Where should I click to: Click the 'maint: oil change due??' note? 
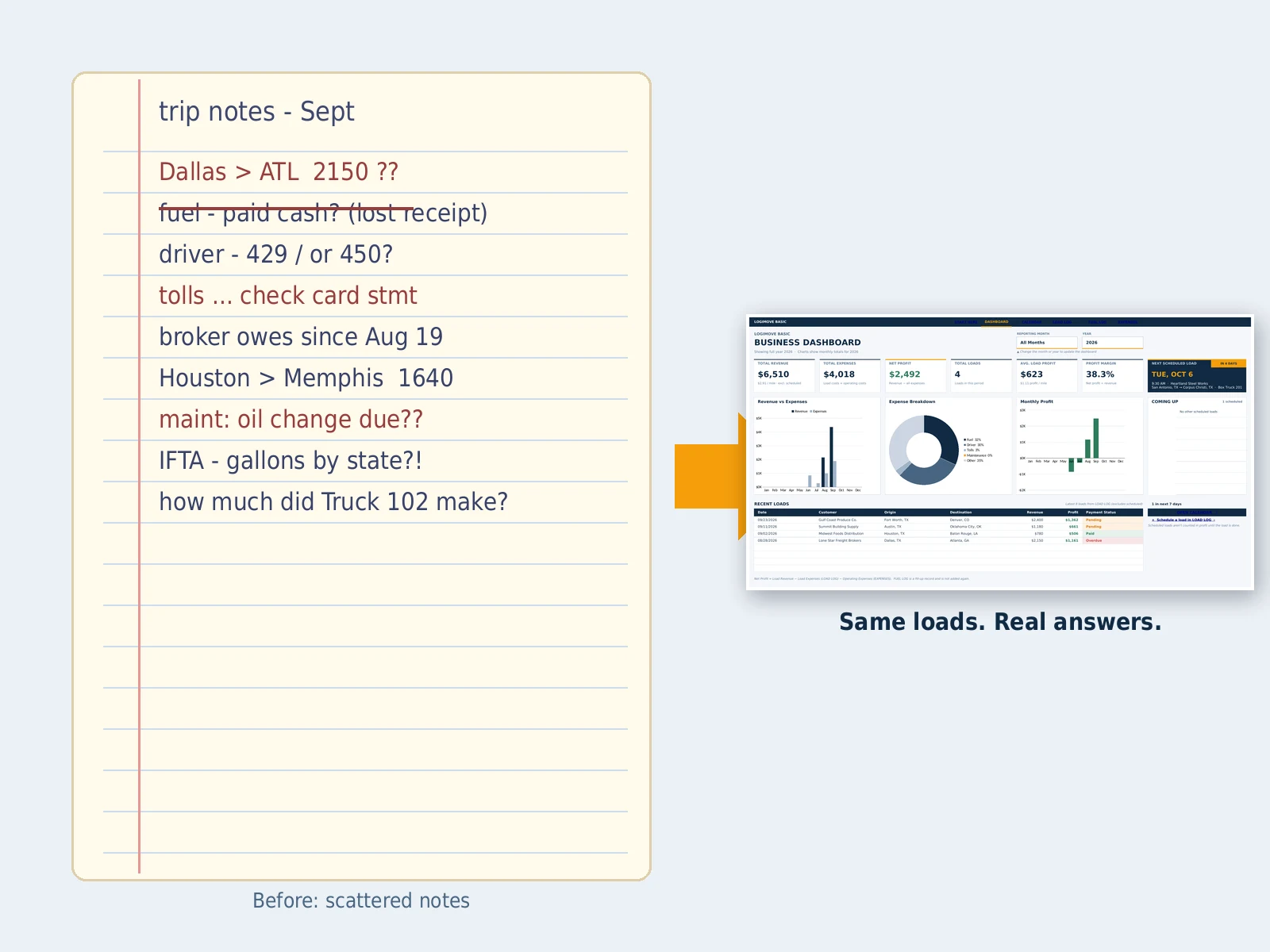pyautogui.click(x=291, y=420)
